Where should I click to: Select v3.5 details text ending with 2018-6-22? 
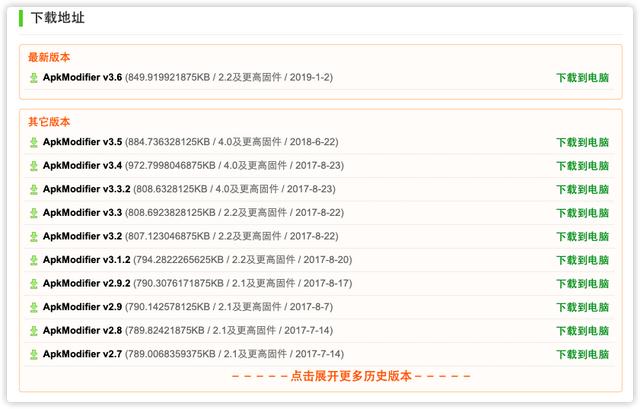coord(231,142)
